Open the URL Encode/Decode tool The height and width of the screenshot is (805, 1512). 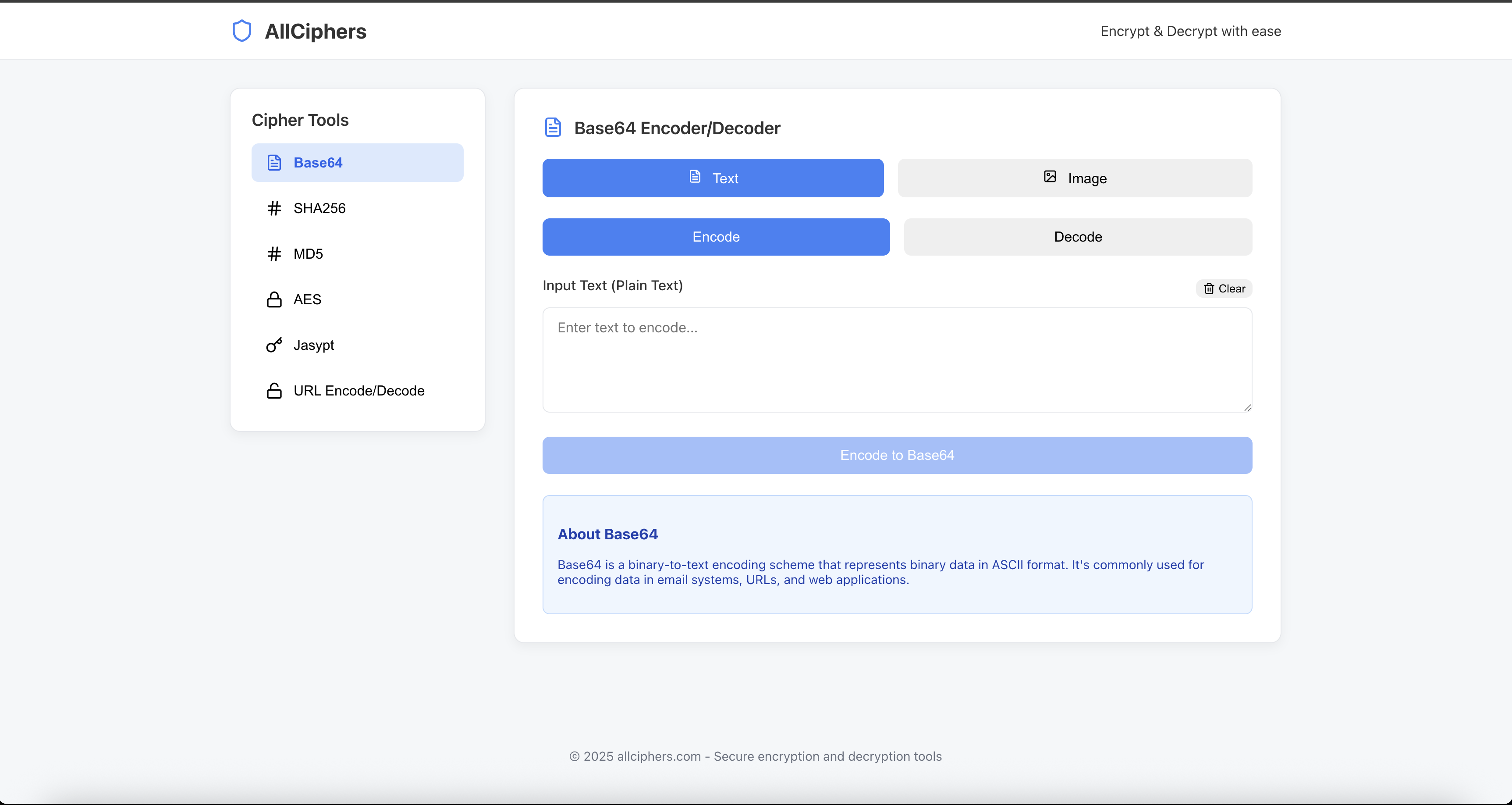[358, 391]
